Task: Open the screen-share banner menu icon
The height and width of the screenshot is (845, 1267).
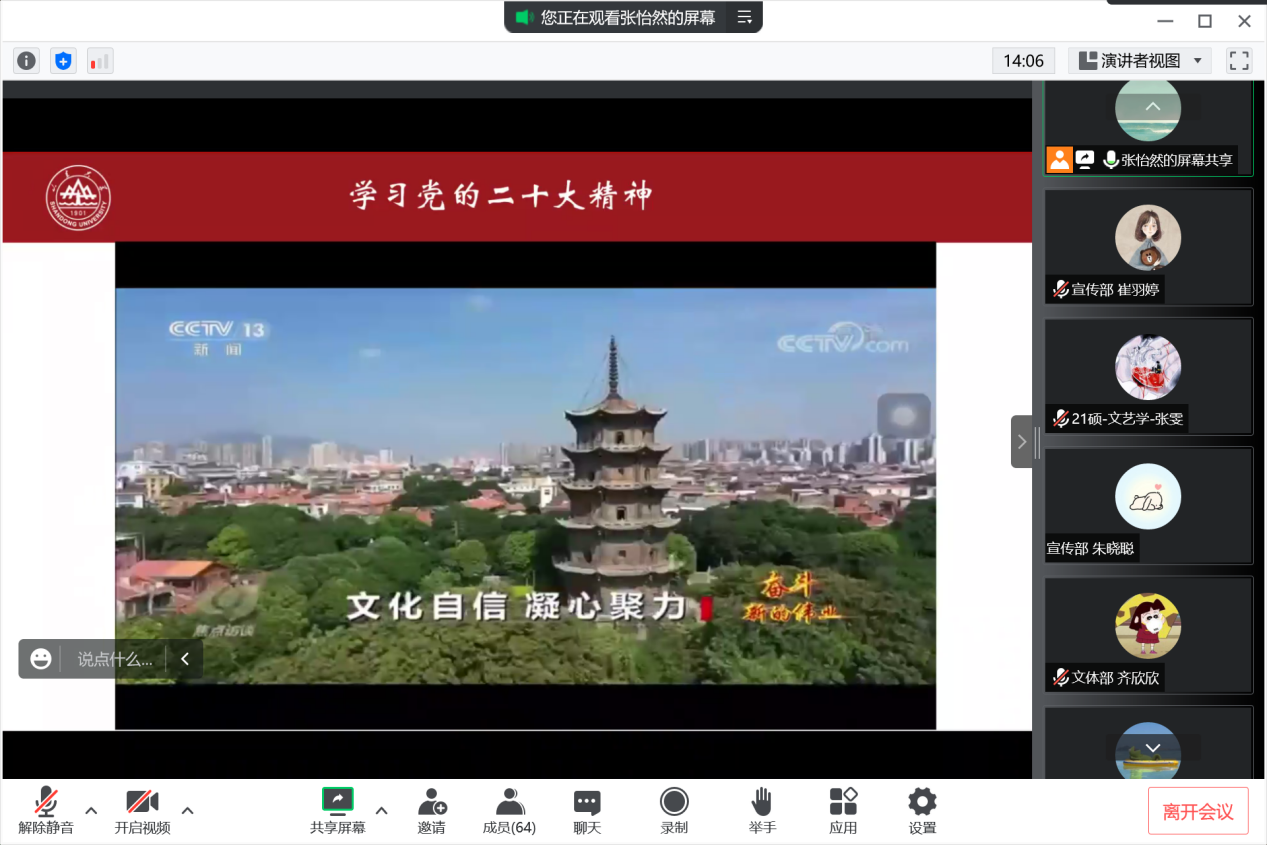Action: click(744, 17)
